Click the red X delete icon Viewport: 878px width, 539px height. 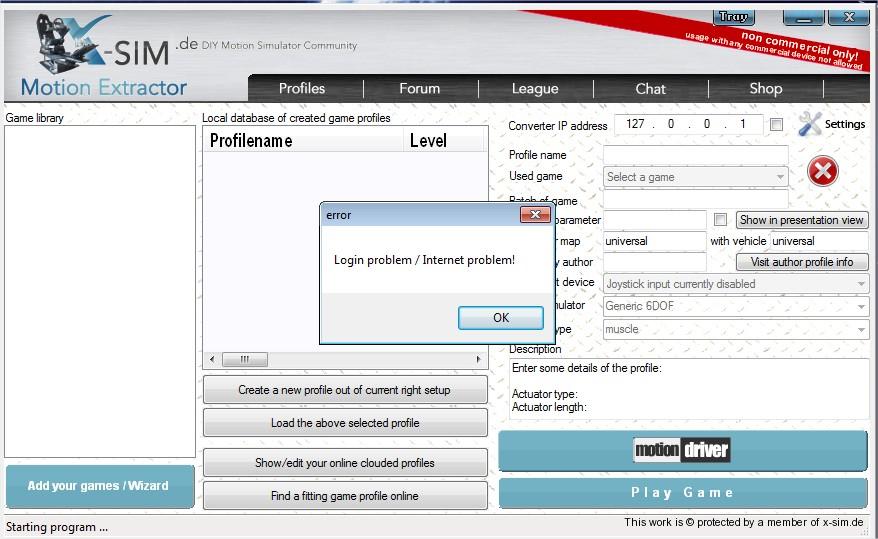[x=822, y=171]
